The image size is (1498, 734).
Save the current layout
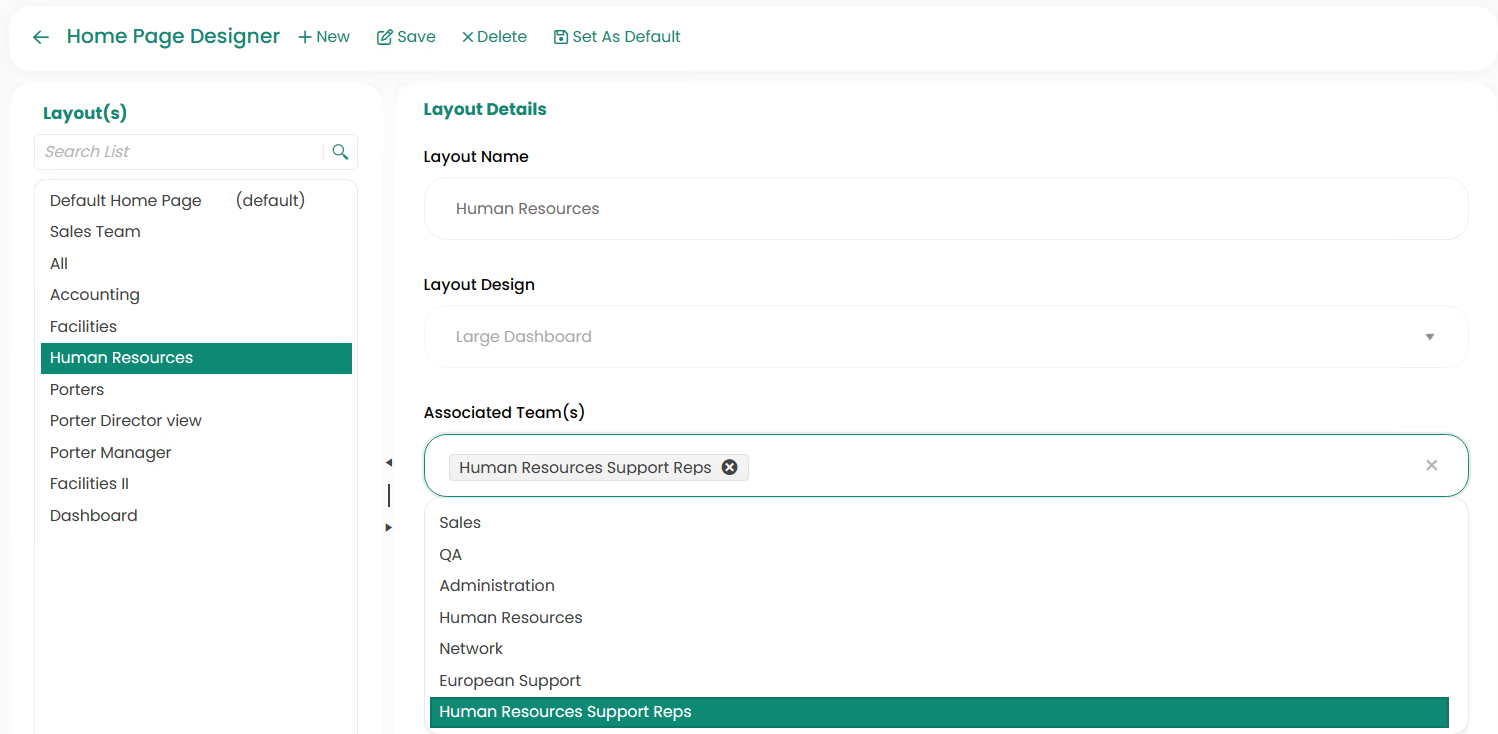click(406, 37)
